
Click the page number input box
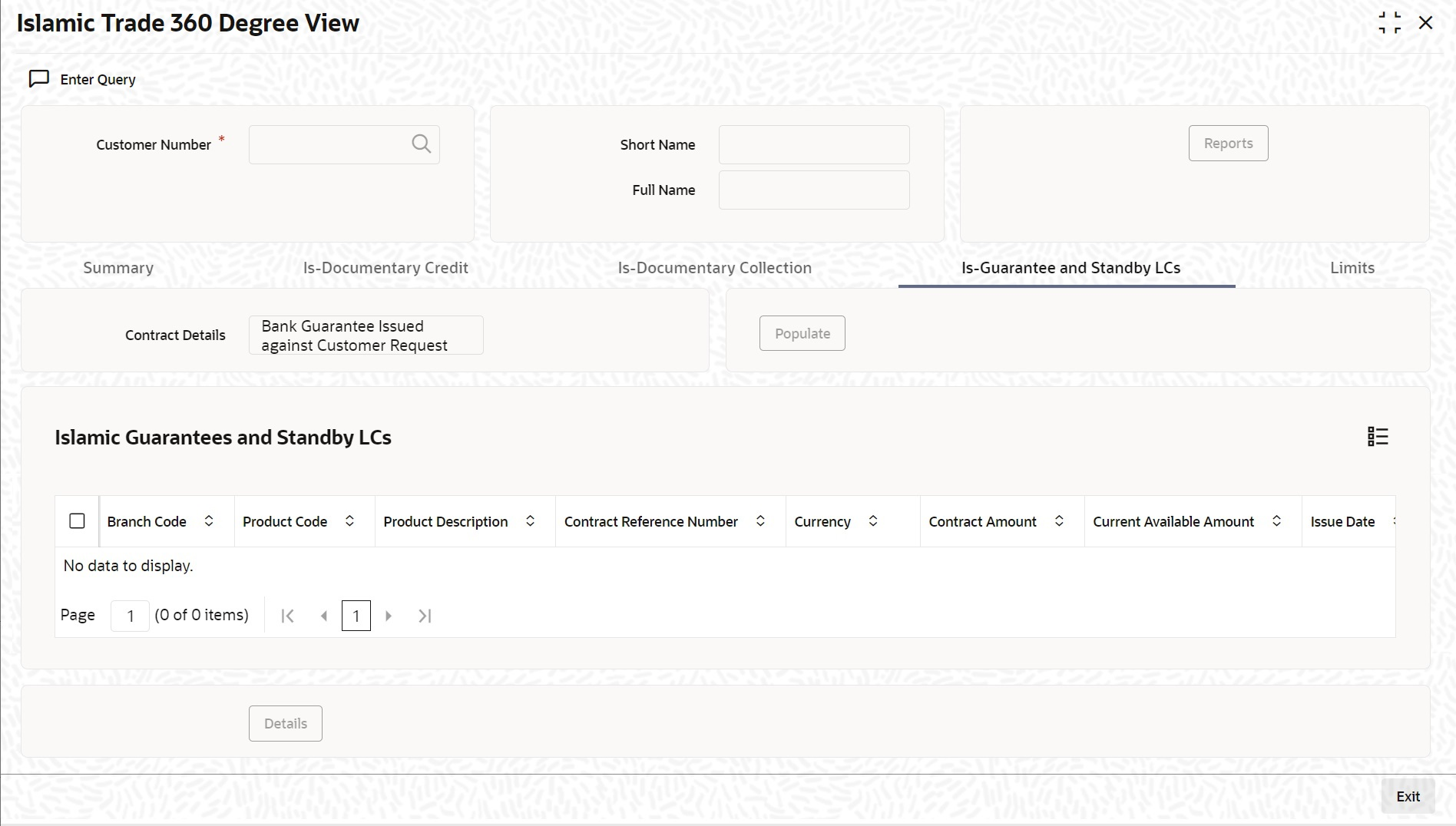click(130, 616)
